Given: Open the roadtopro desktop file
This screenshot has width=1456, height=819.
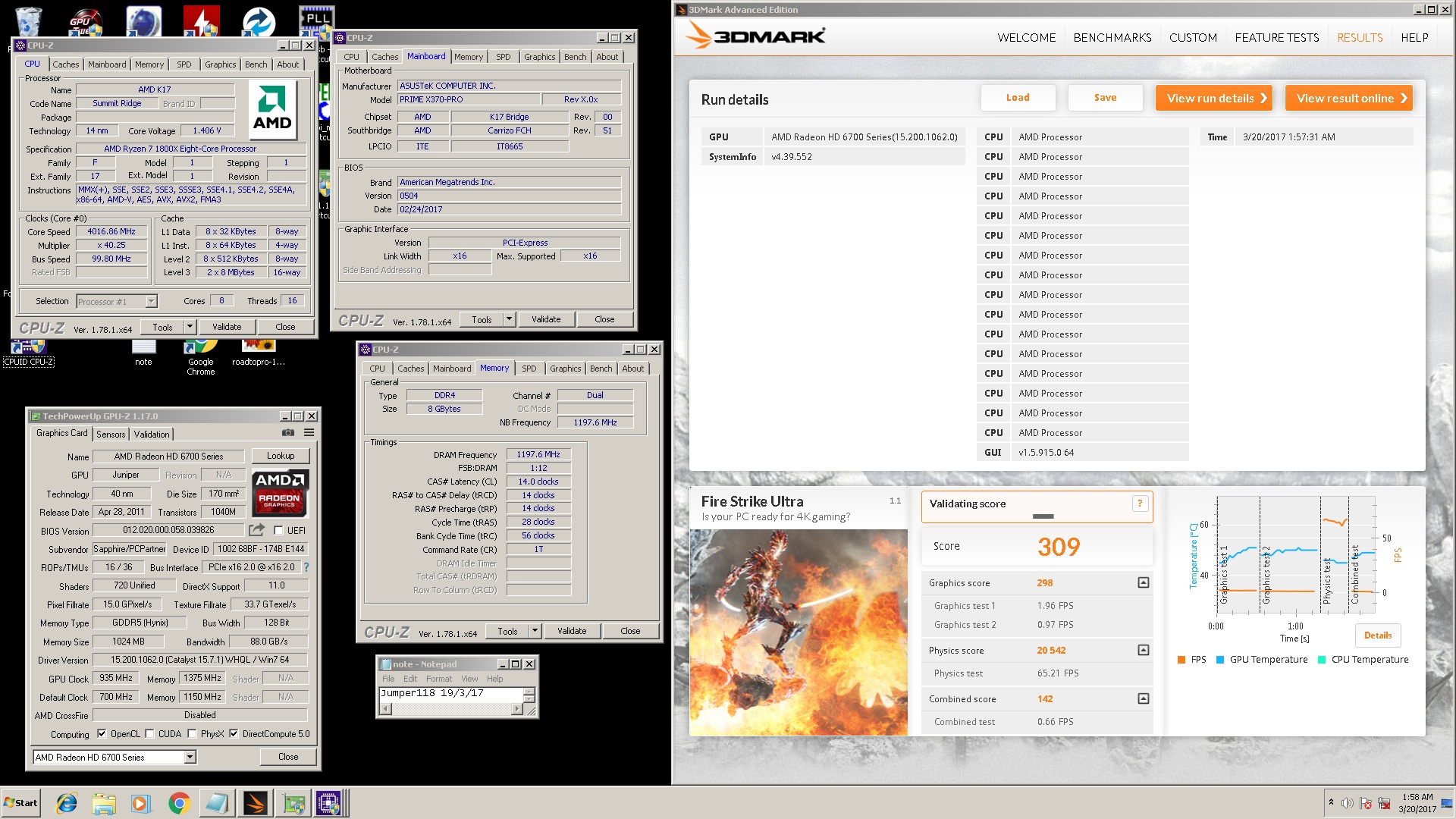Looking at the screenshot, I should click(259, 353).
